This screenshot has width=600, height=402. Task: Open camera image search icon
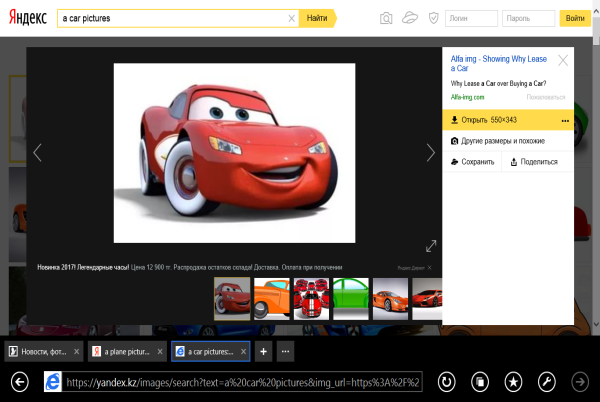(x=386, y=18)
